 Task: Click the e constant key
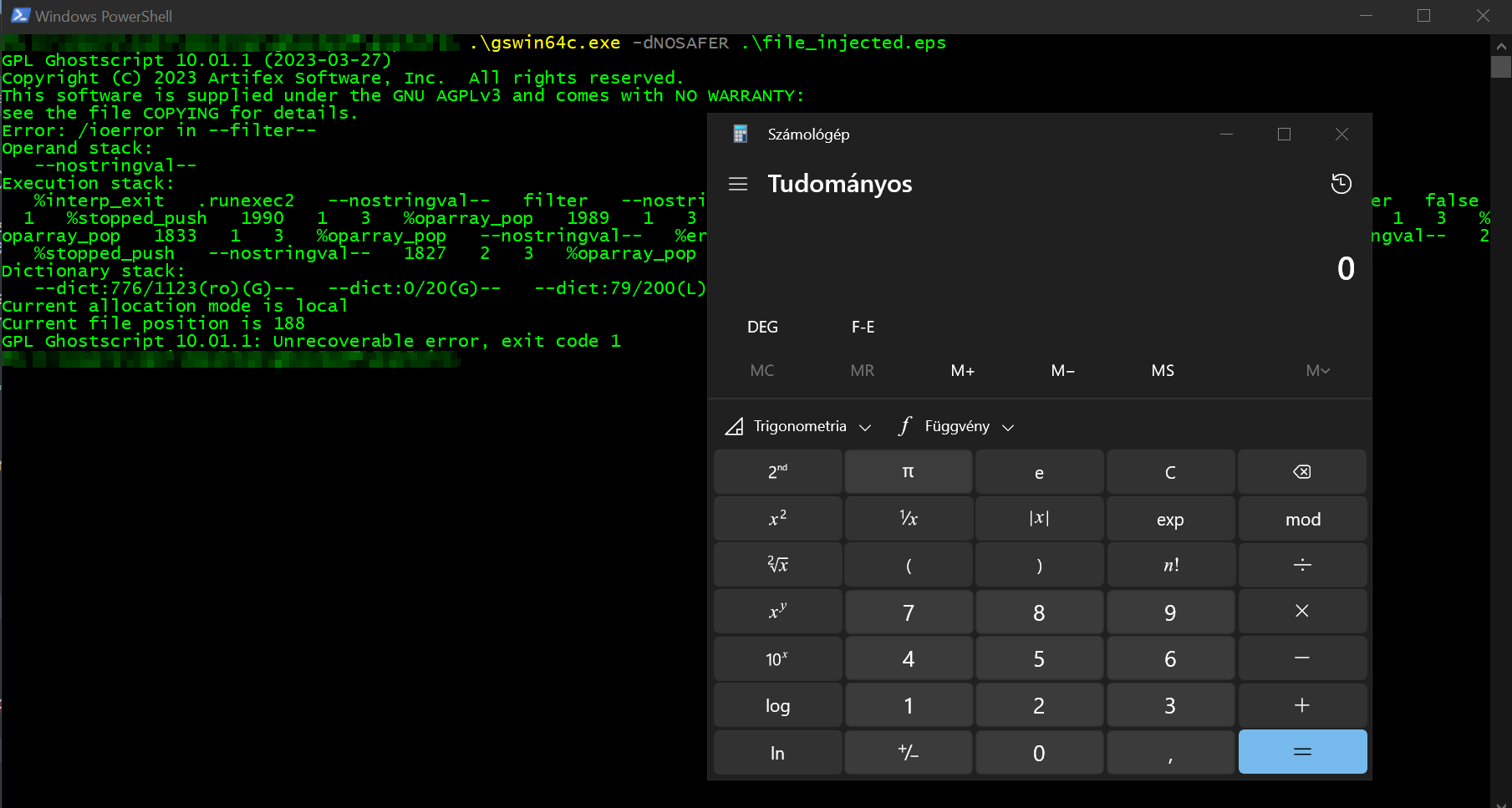(x=1039, y=472)
